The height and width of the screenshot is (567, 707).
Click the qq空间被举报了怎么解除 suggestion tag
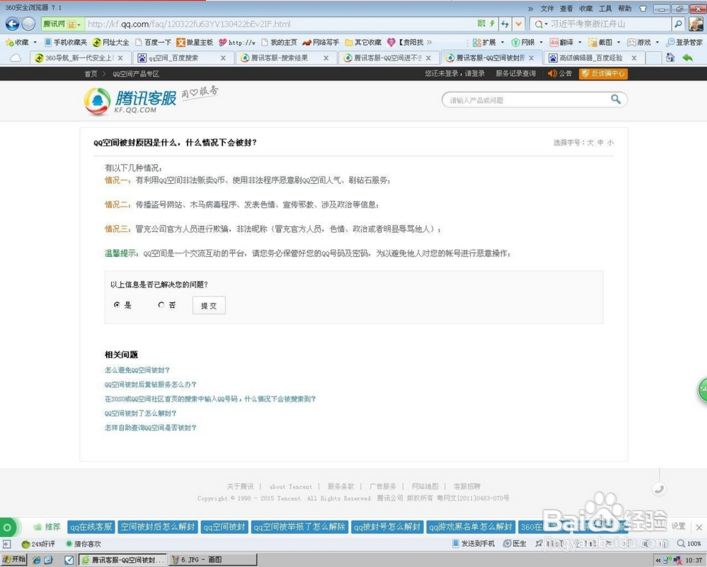click(299, 527)
